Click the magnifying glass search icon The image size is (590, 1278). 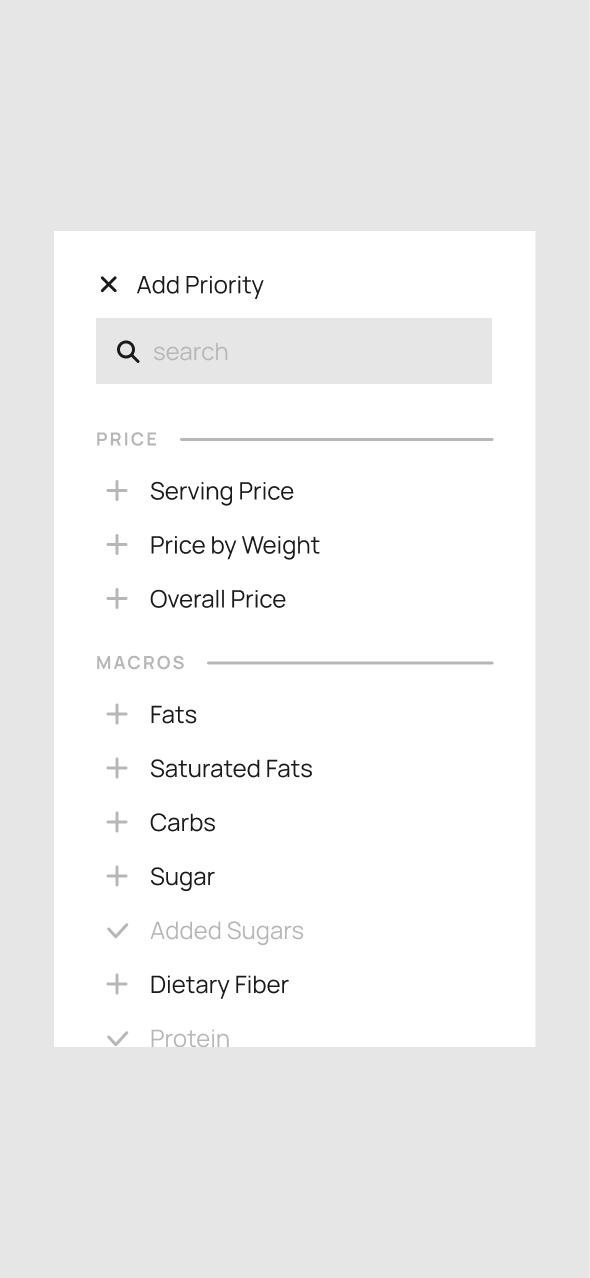(x=128, y=352)
